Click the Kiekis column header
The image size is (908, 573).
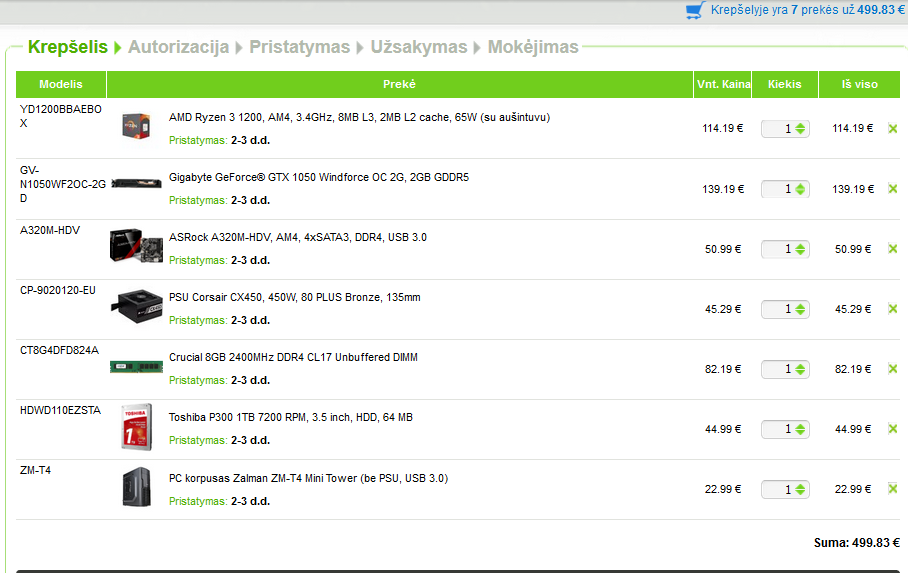785,85
